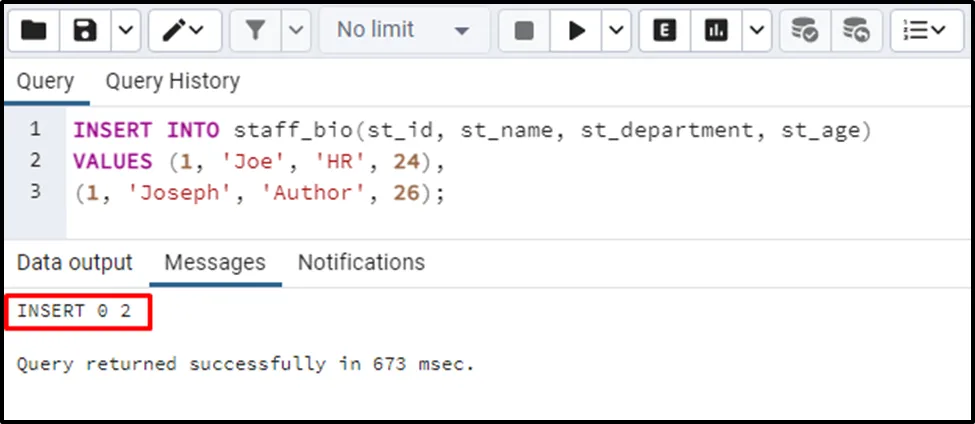Open the Notifications tab
This screenshot has width=975, height=424.
[x=361, y=262]
